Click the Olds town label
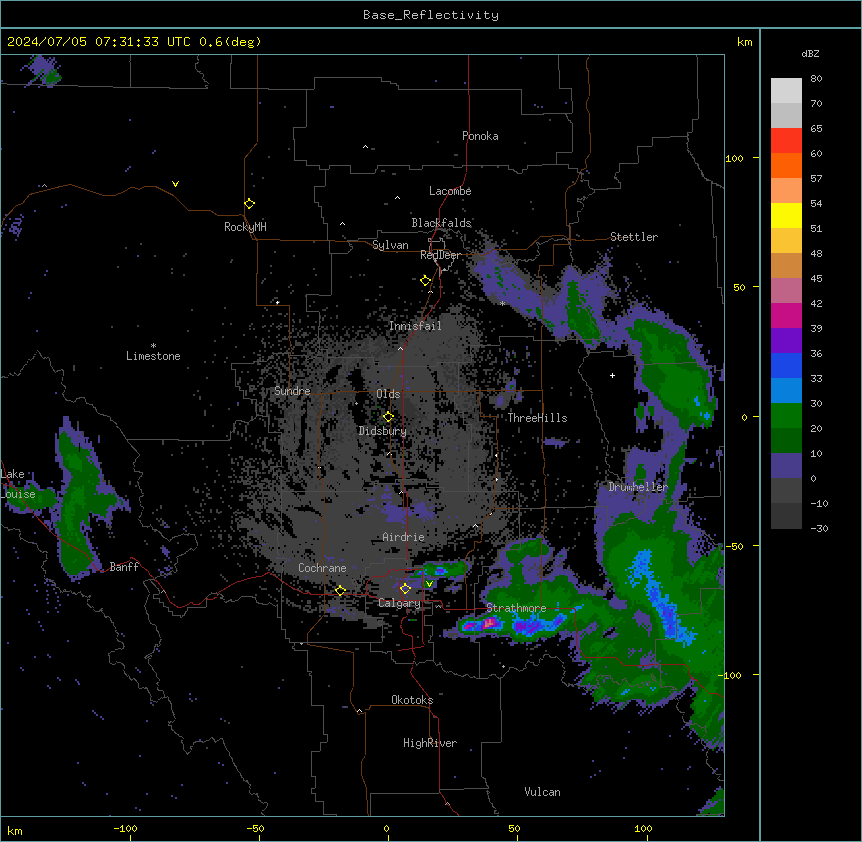862x842 pixels. tap(388, 394)
